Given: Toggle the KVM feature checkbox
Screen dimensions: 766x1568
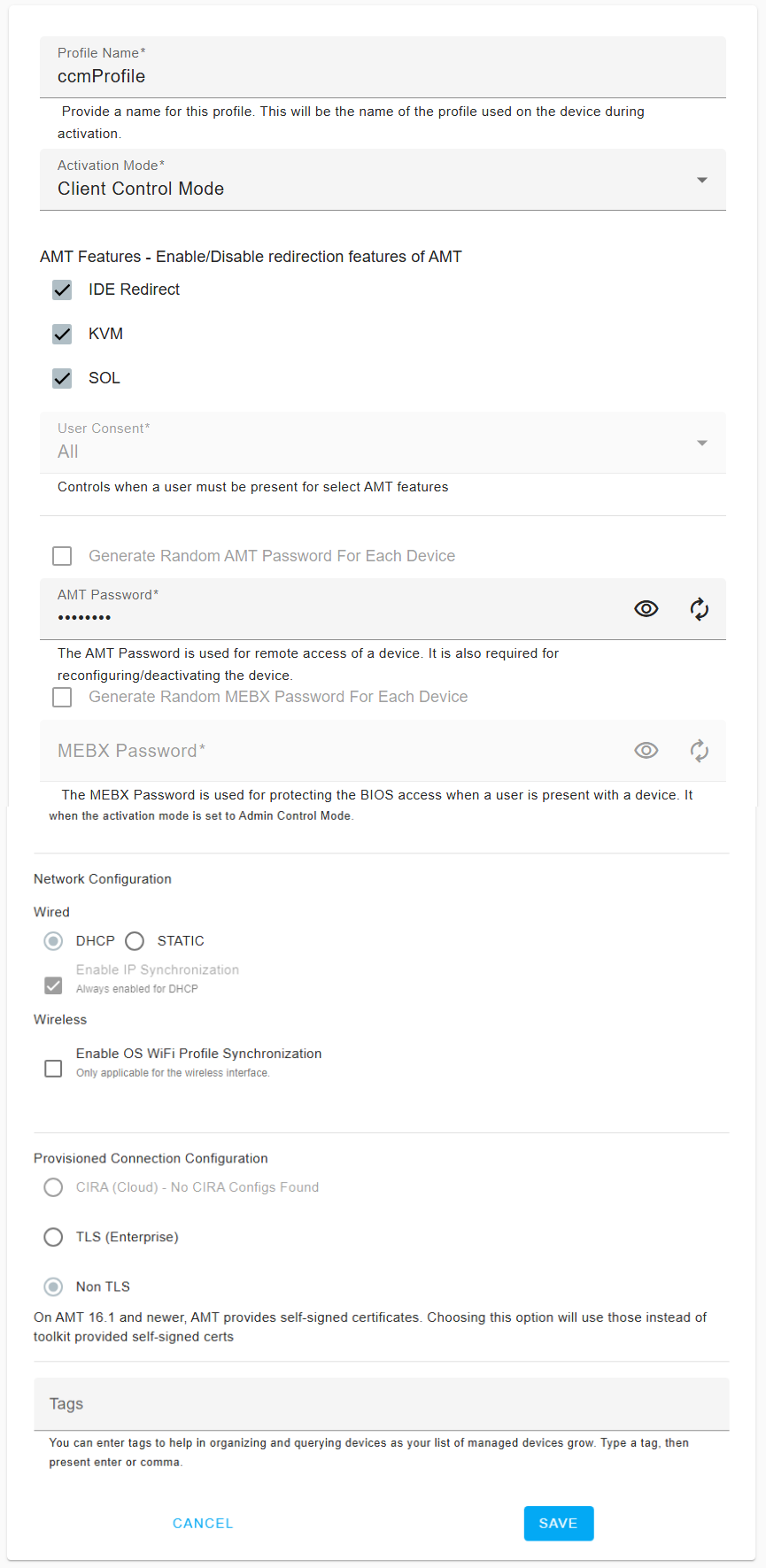Looking at the screenshot, I should (x=62, y=334).
